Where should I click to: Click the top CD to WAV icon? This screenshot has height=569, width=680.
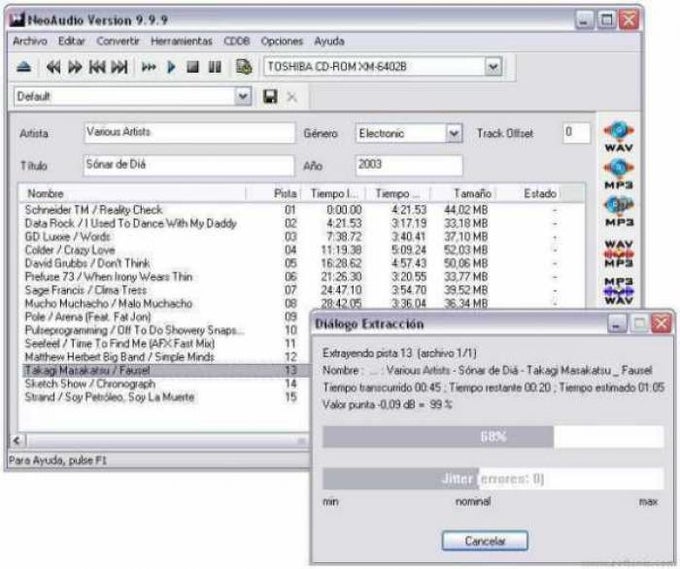pyautogui.click(x=619, y=137)
